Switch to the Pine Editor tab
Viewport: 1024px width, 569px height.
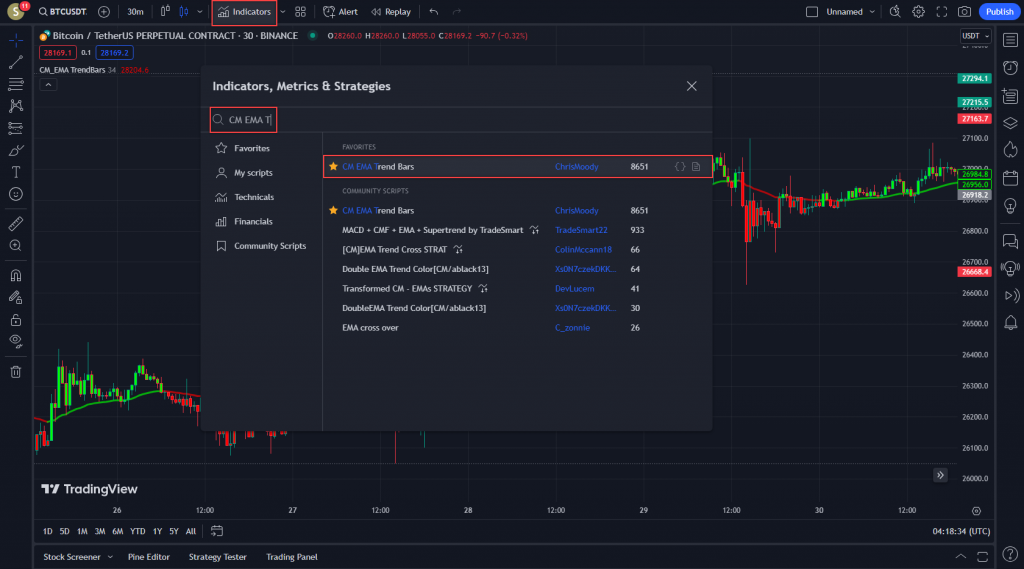coord(148,557)
